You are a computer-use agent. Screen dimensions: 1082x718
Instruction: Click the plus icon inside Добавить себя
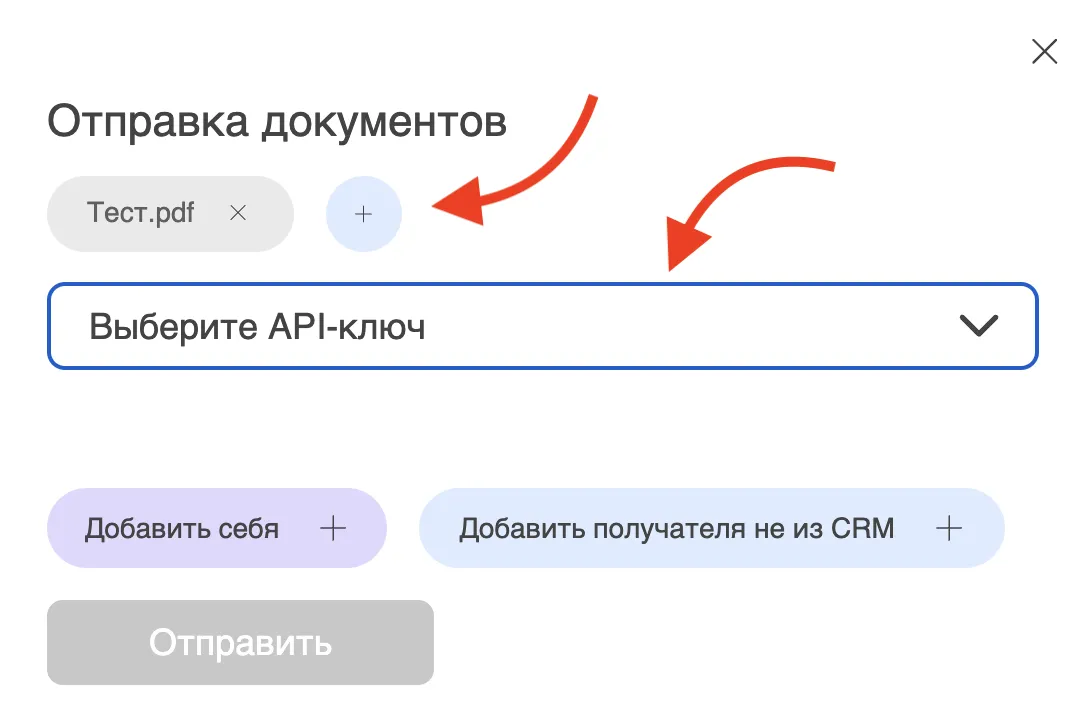[x=332, y=528]
